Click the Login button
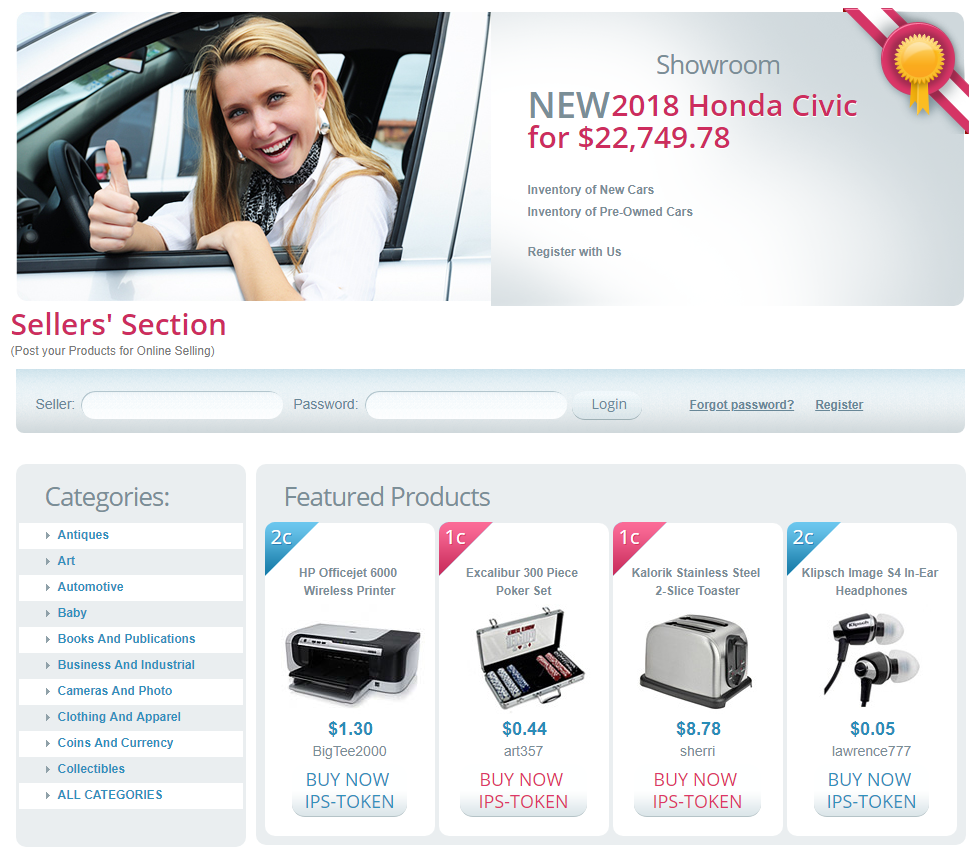The width and height of the screenshot is (979, 857). click(607, 405)
